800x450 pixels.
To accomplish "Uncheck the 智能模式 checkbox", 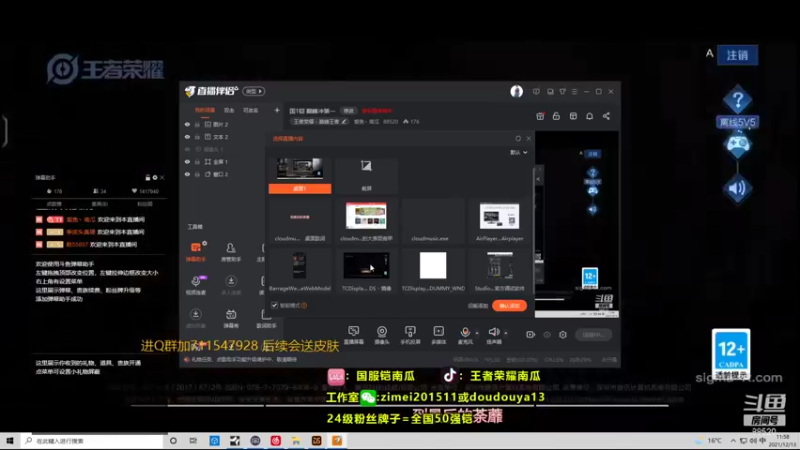I will click(274, 305).
